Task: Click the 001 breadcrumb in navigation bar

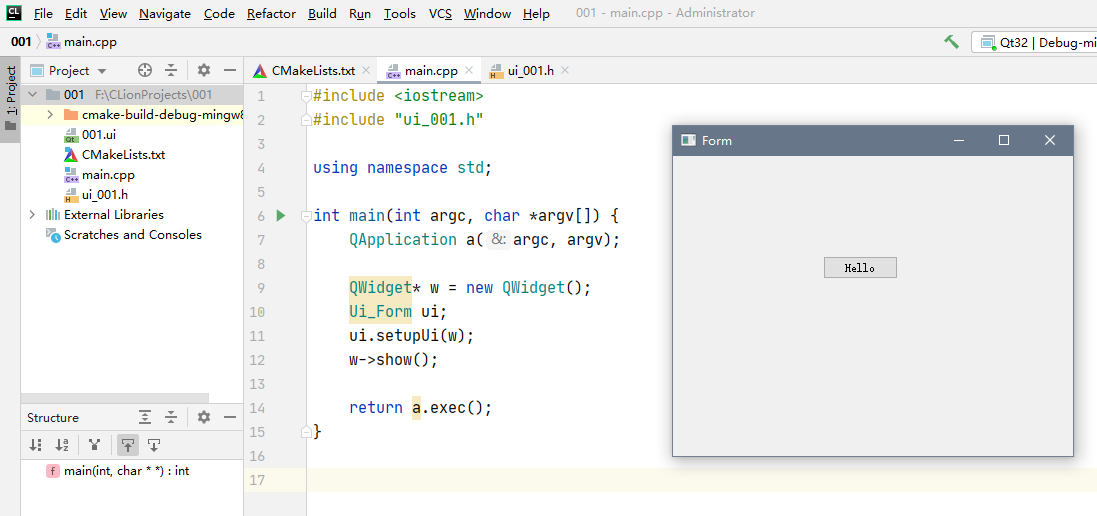Action: (x=21, y=42)
